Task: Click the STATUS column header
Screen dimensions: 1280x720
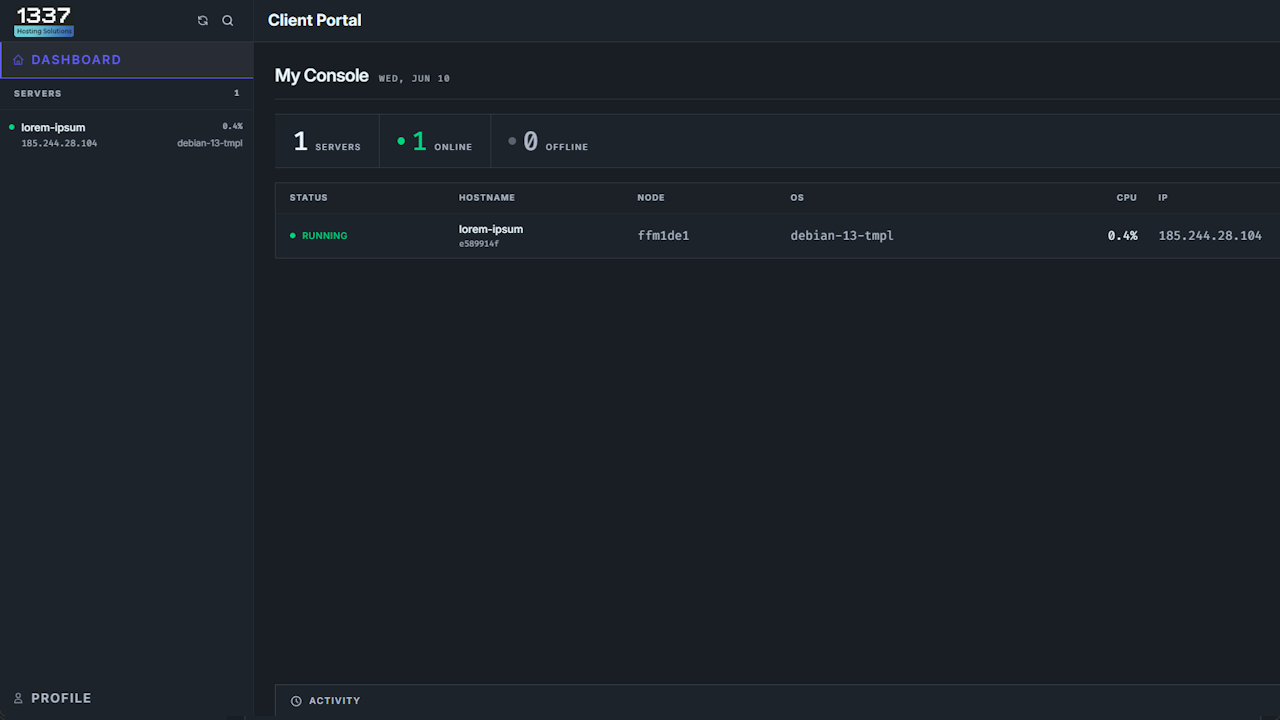Action: point(308,198)
